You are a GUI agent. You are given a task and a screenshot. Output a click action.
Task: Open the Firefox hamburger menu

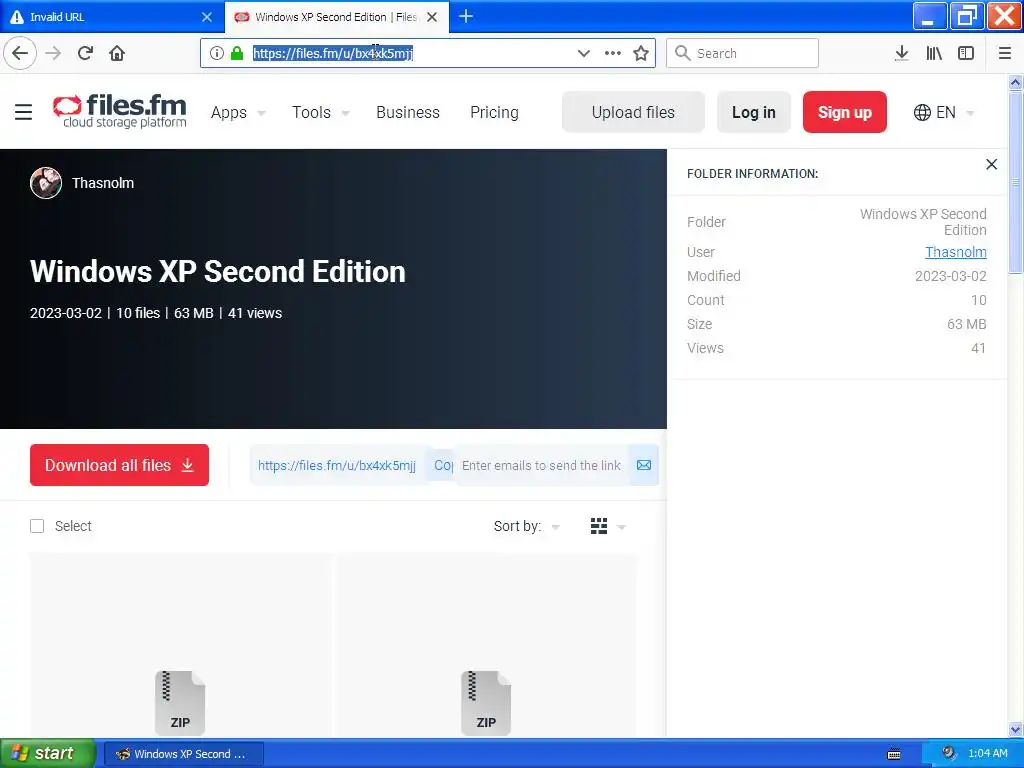click(x=1005, y=53)
